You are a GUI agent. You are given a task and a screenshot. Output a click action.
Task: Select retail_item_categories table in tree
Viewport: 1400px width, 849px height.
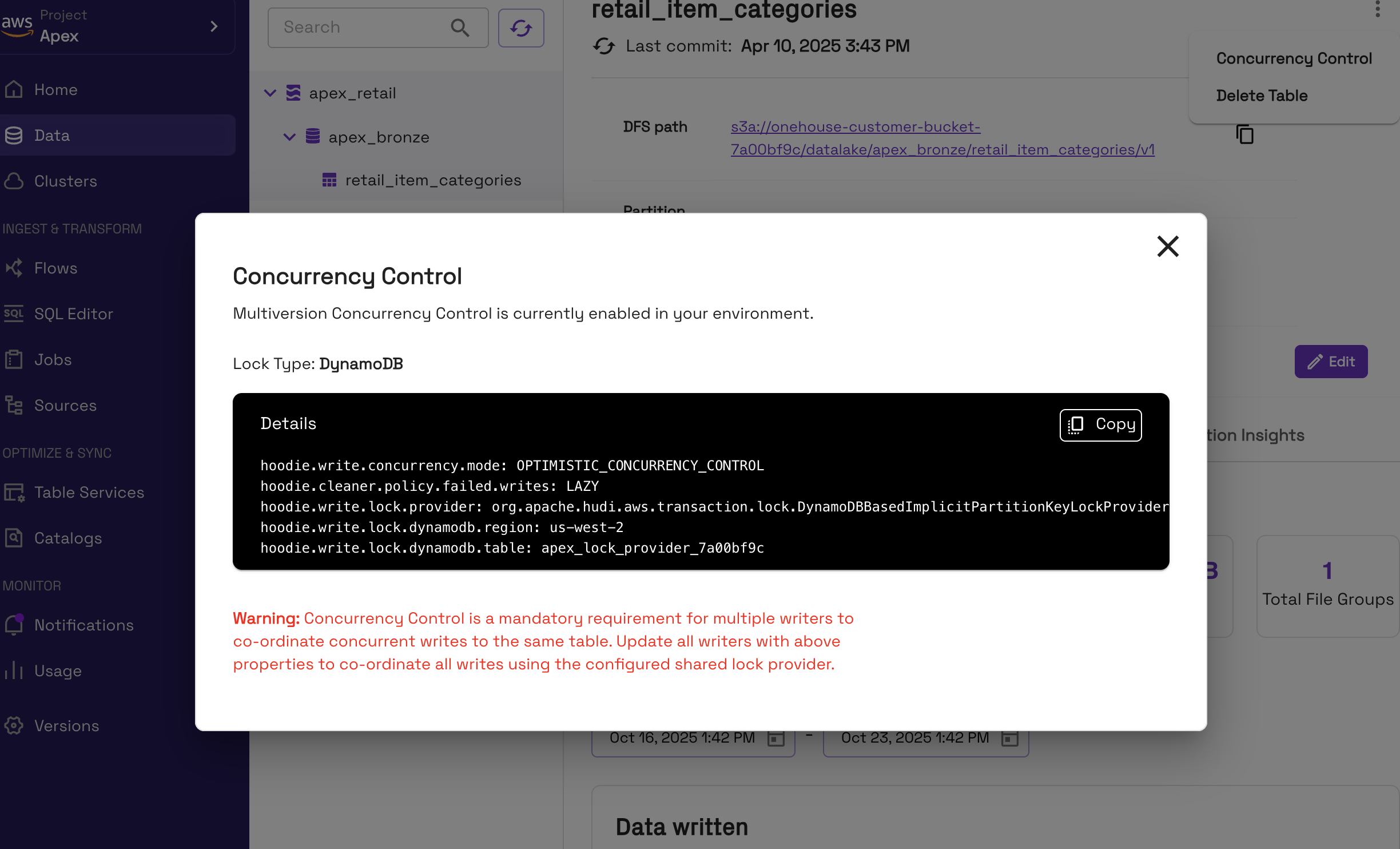(432, 180)
